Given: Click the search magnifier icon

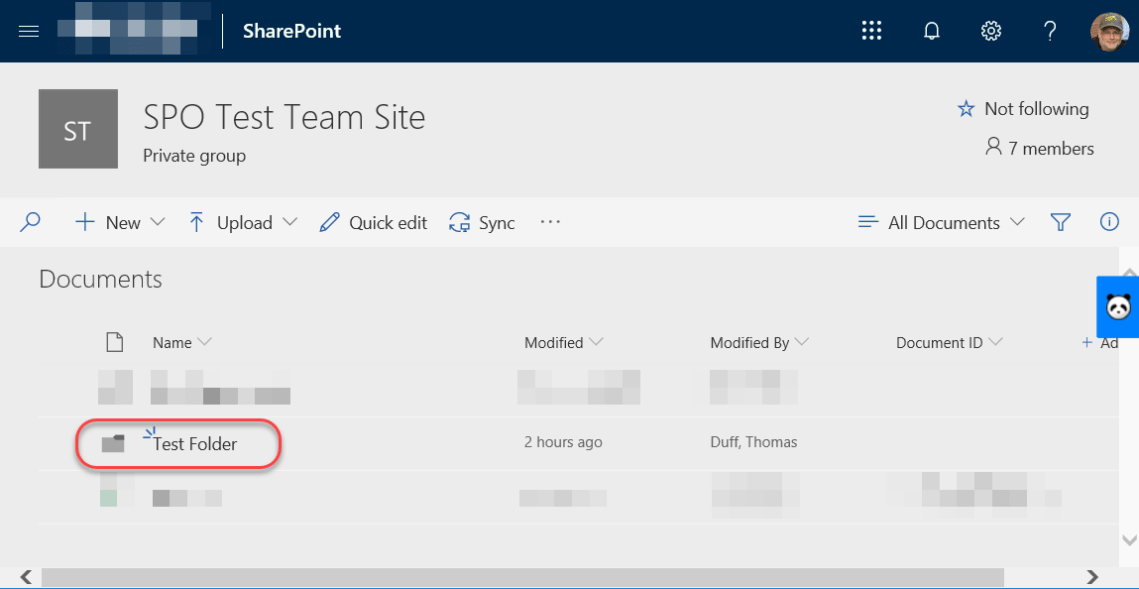Looking at the screenshot, I should 30,222.
